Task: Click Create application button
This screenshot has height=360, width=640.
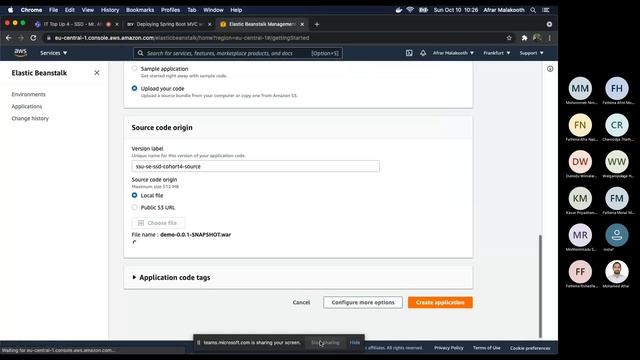Action: coord(440,302)
